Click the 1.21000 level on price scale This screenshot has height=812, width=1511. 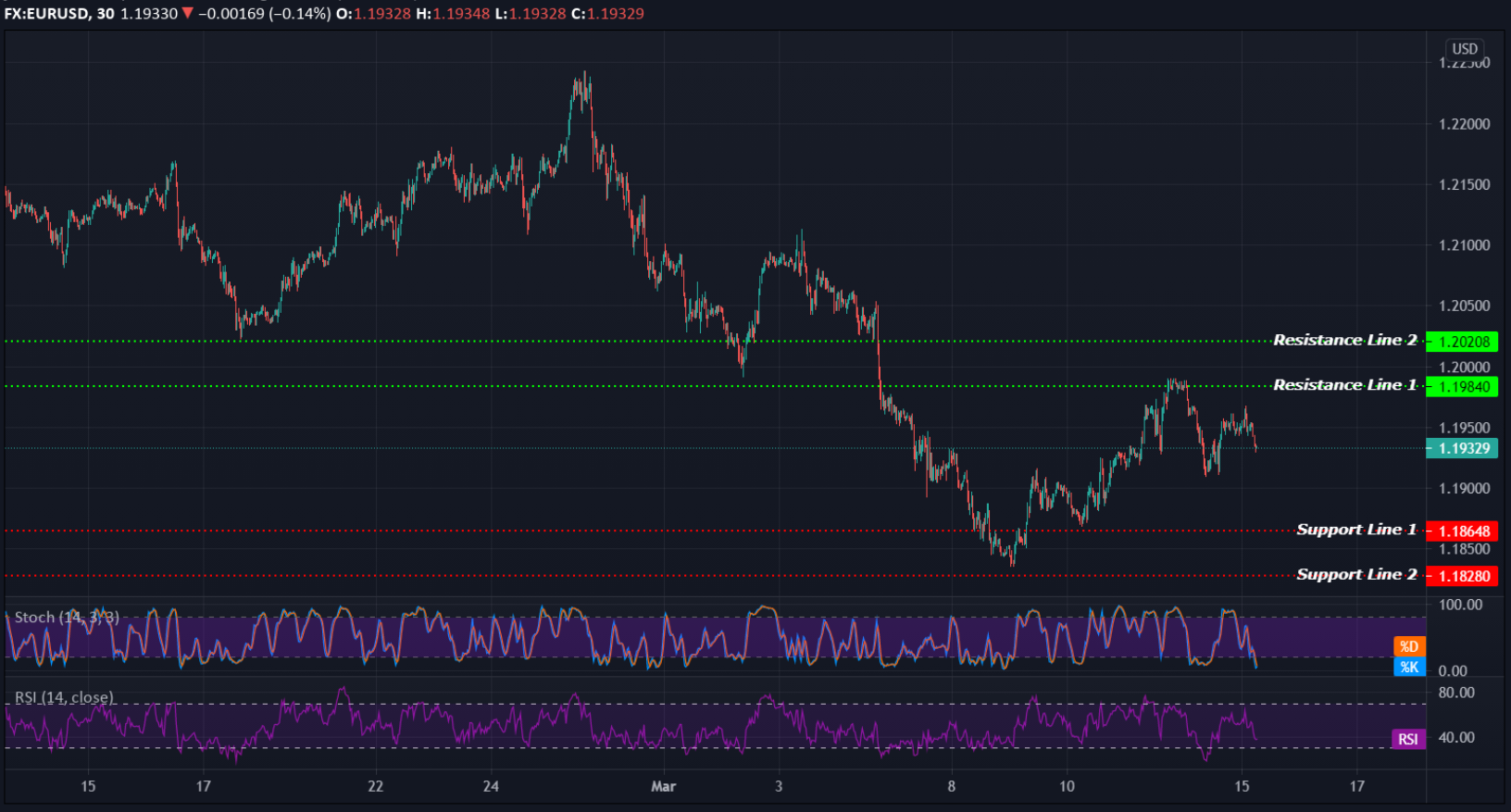[1464, 245]
